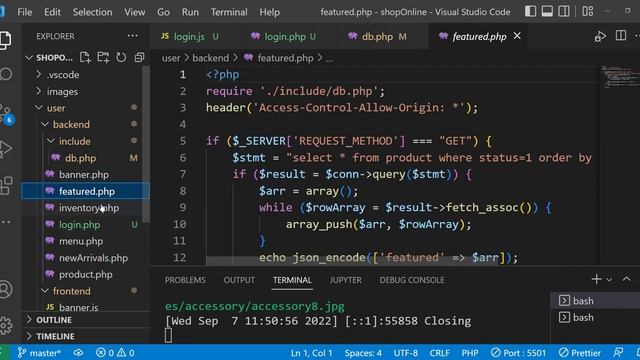Change line ending via CRLF
The height and width of the screenshot is (360, 640).
click(x=439, y=353)
